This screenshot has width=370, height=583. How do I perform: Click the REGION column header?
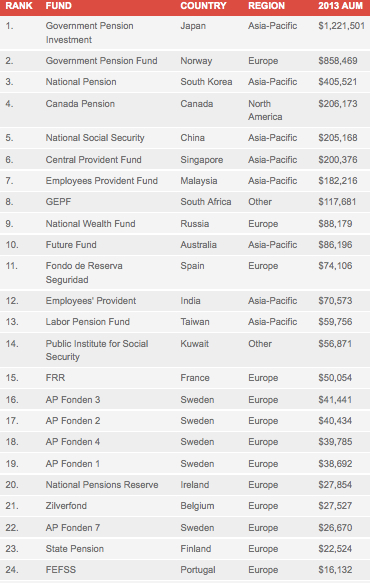(x=266, y=6)
